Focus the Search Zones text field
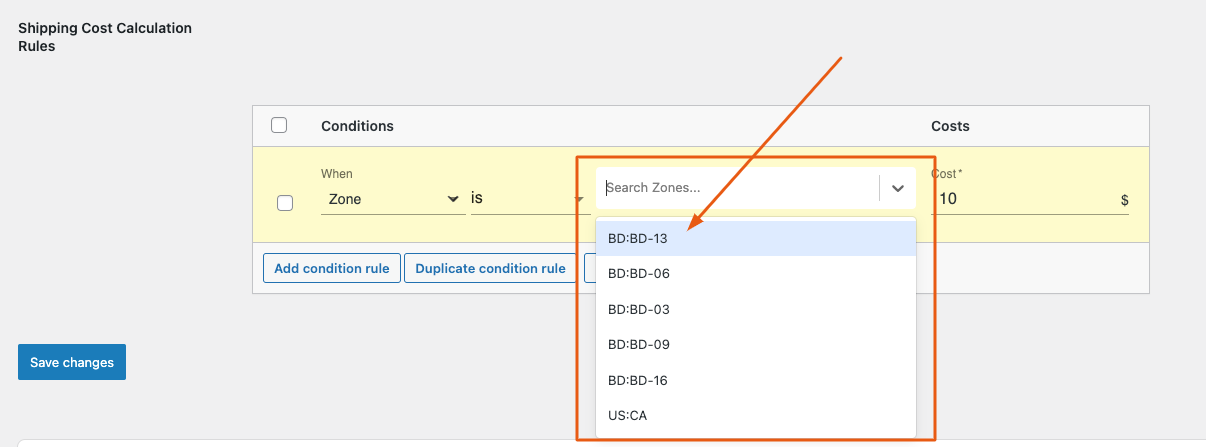This screenshot has width=1206, height=447. 735,188
